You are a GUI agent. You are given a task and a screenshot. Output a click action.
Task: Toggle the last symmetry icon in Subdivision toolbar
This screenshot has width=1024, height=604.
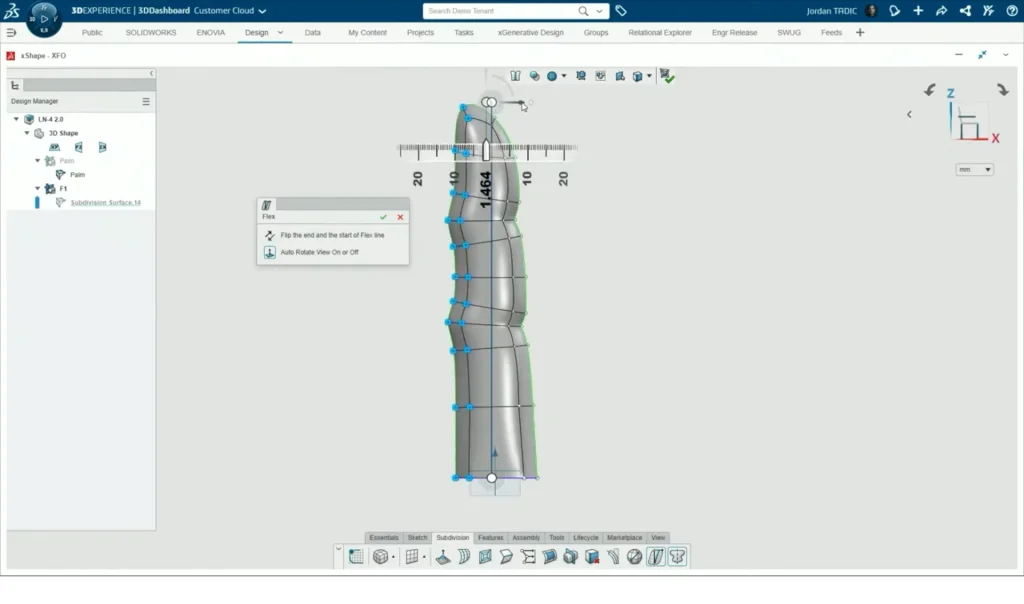coord(678,557)
